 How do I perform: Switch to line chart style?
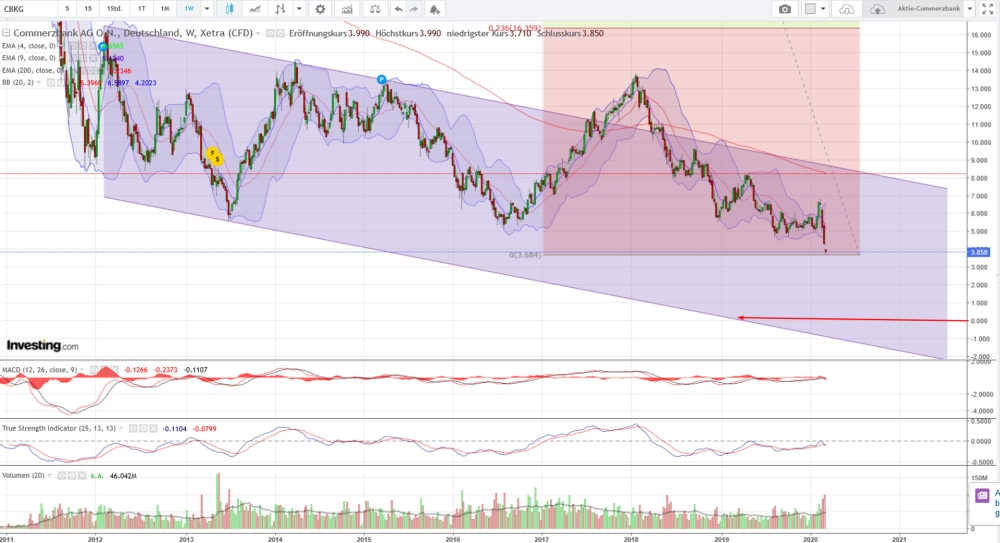tap(254, 9)
